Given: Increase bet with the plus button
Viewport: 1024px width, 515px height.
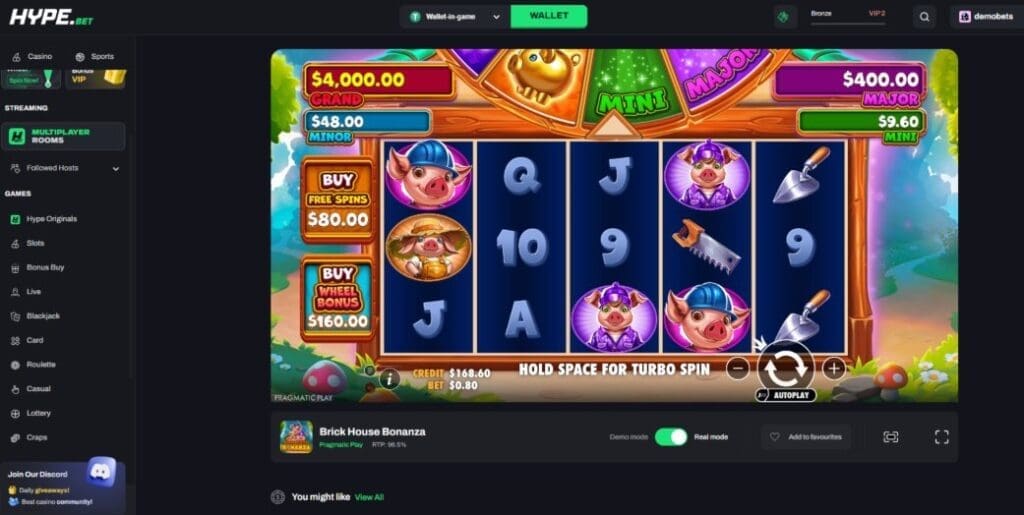Looking at the screenshot, I should point(833,369).
